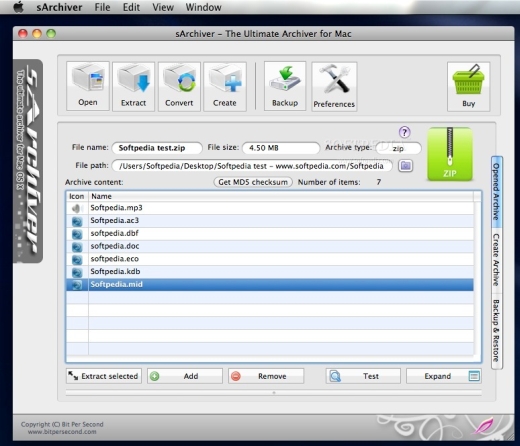The image size is (520, 446).
Task: Open the sArchiver application menu
Action: [59, 7]
